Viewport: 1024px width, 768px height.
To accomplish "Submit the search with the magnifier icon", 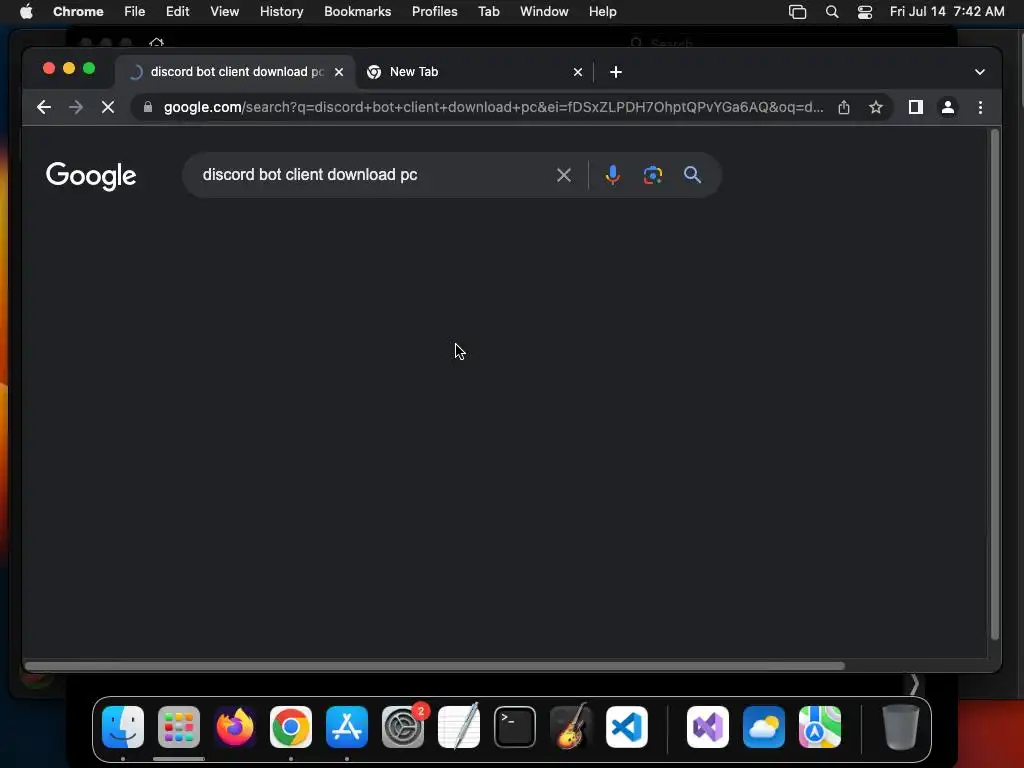I will (x=692, y=175).
